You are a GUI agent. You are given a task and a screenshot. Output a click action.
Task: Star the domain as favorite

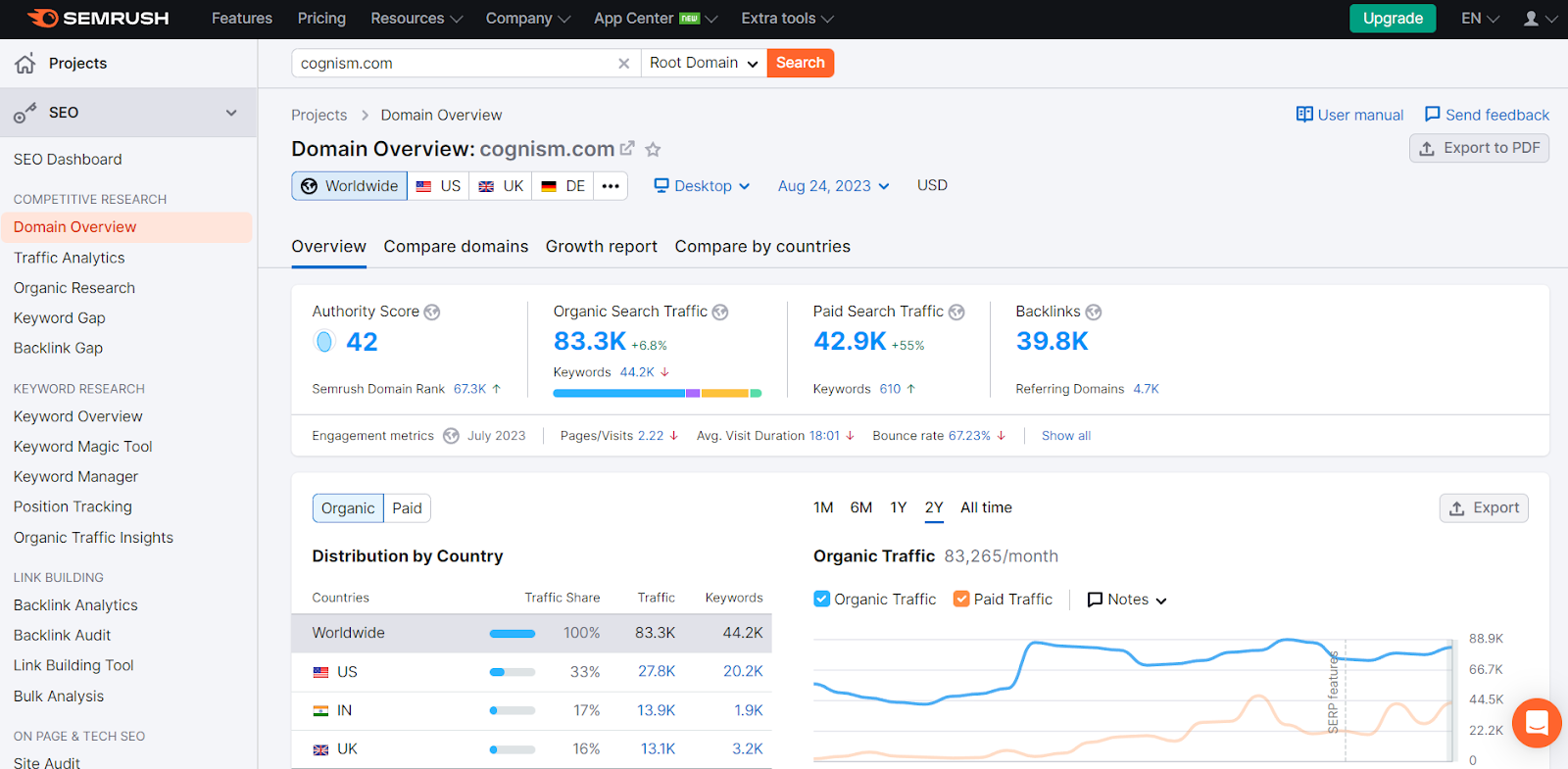[x=653, y=149]
